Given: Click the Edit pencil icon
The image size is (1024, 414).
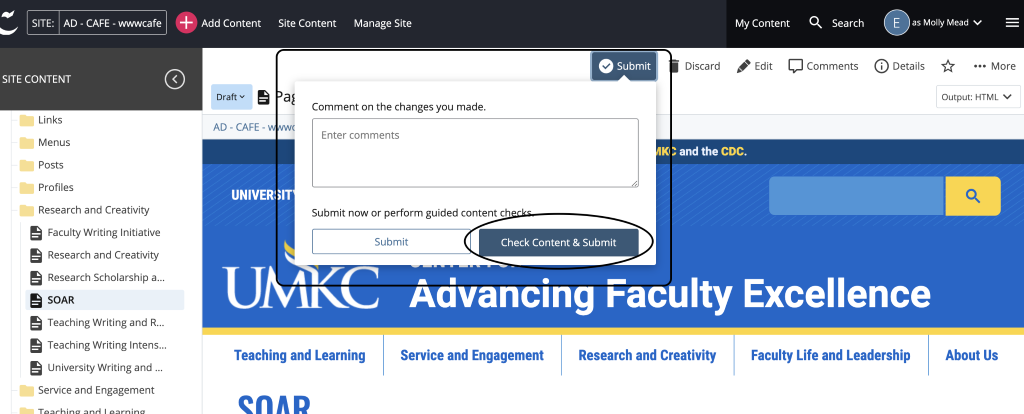Looking at the screenshot, I should pos(743,66).
